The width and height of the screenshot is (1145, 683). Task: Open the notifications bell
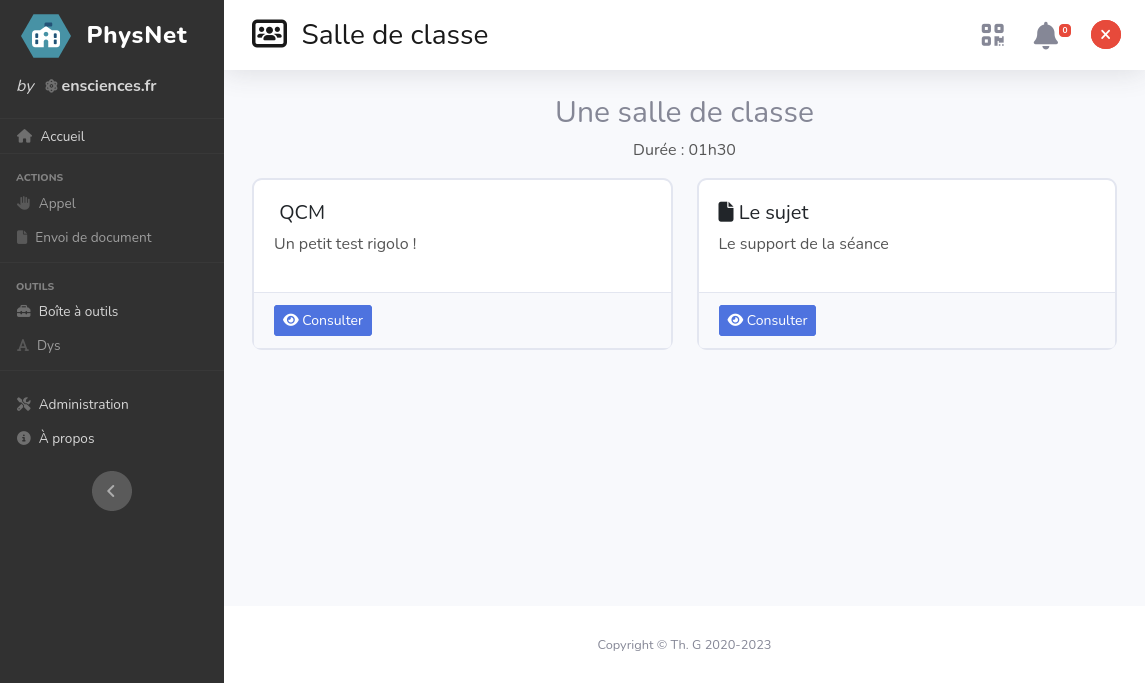1045,35
